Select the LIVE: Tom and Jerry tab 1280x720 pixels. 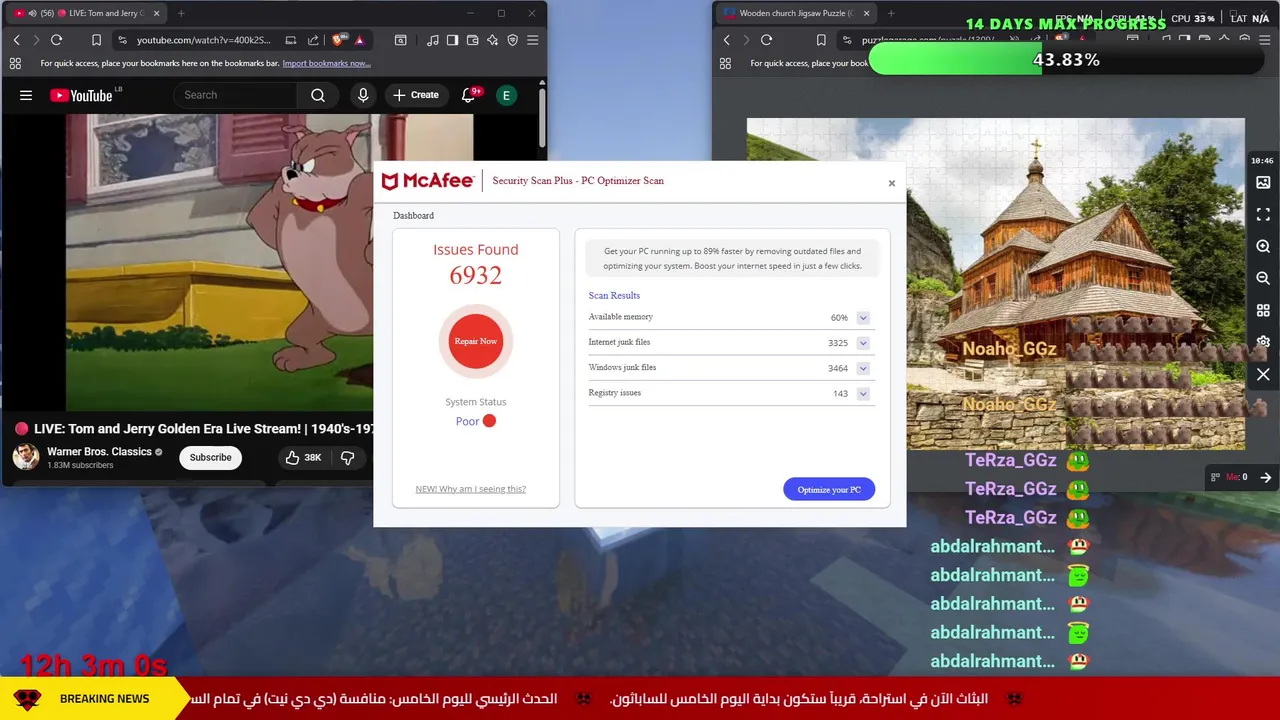(x=86, y=13)
